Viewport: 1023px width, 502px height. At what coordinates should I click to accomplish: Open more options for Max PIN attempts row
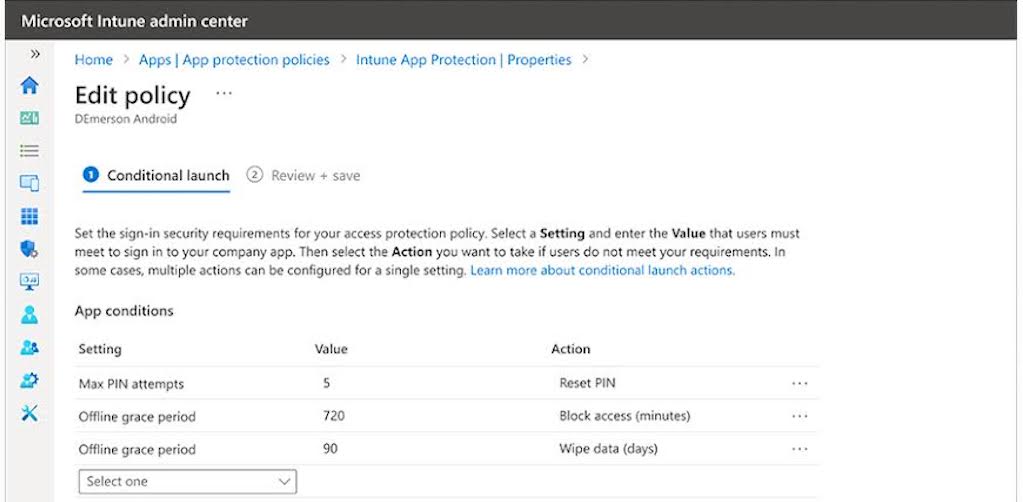click(799, 384)
